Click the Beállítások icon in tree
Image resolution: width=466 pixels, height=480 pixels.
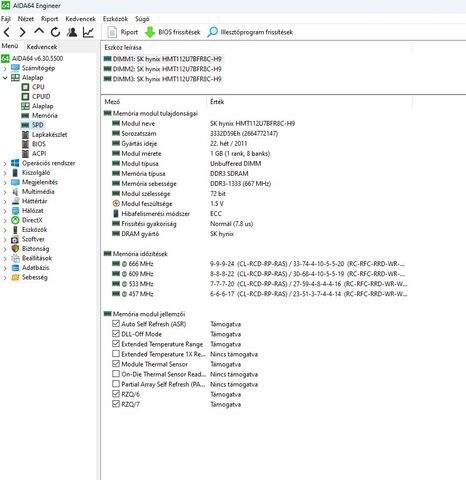point(15,258)
